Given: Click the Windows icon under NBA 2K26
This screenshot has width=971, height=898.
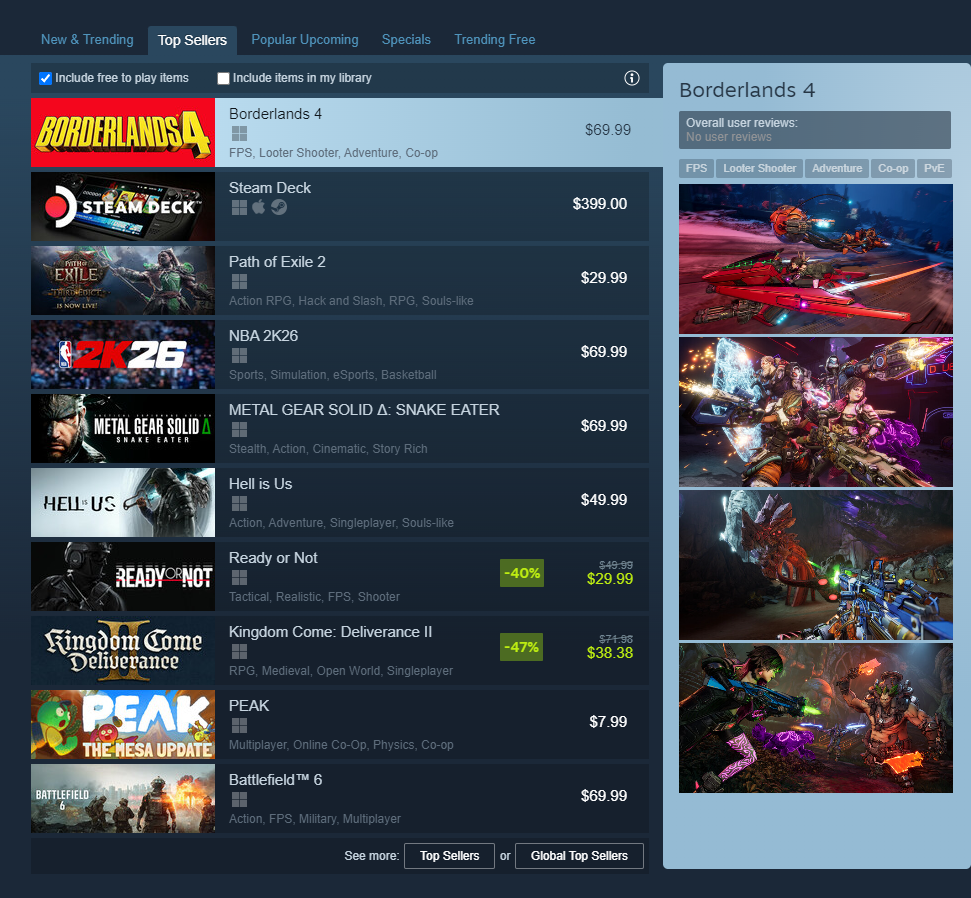Looking at the screenshot, I should click(x=239, y=355).
